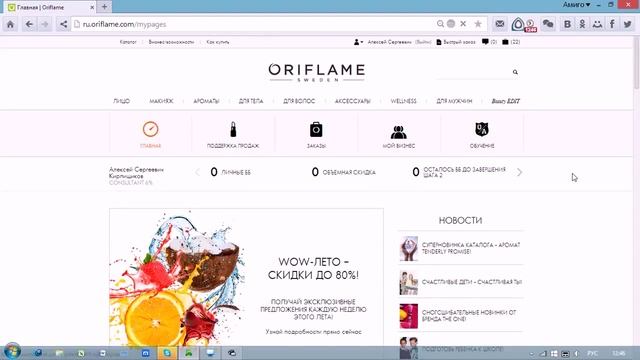The width and height of the screenshot is (640, 360).
Task: Open Мой бизнес people icon
Action: coord(399,132)
